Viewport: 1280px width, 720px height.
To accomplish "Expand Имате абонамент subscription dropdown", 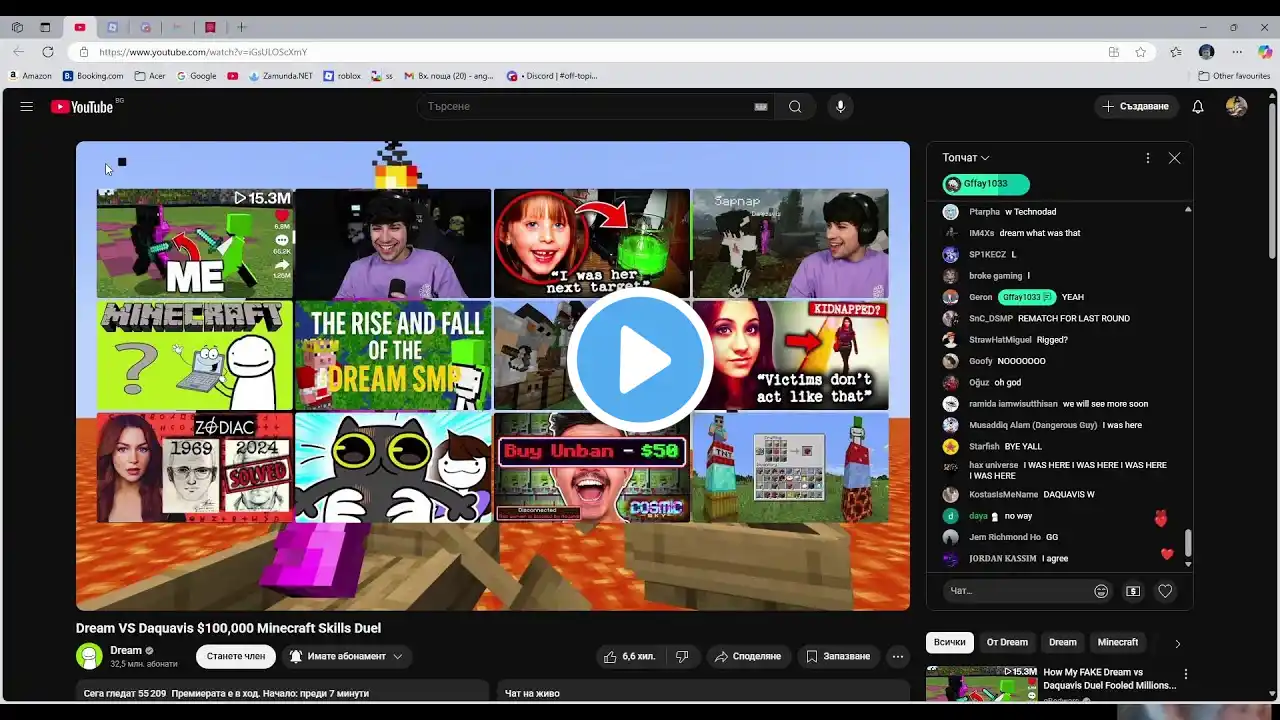I will coord(346,656).
